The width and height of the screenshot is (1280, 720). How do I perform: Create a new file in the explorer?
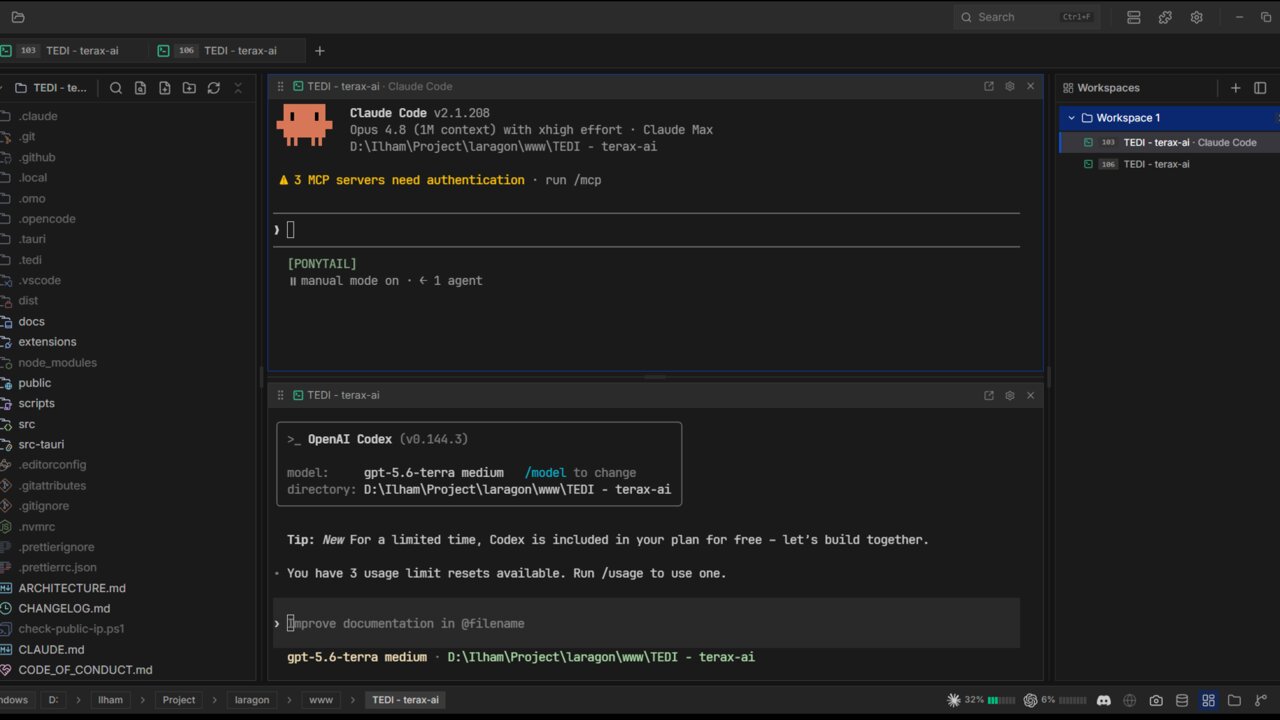point(165,88)
